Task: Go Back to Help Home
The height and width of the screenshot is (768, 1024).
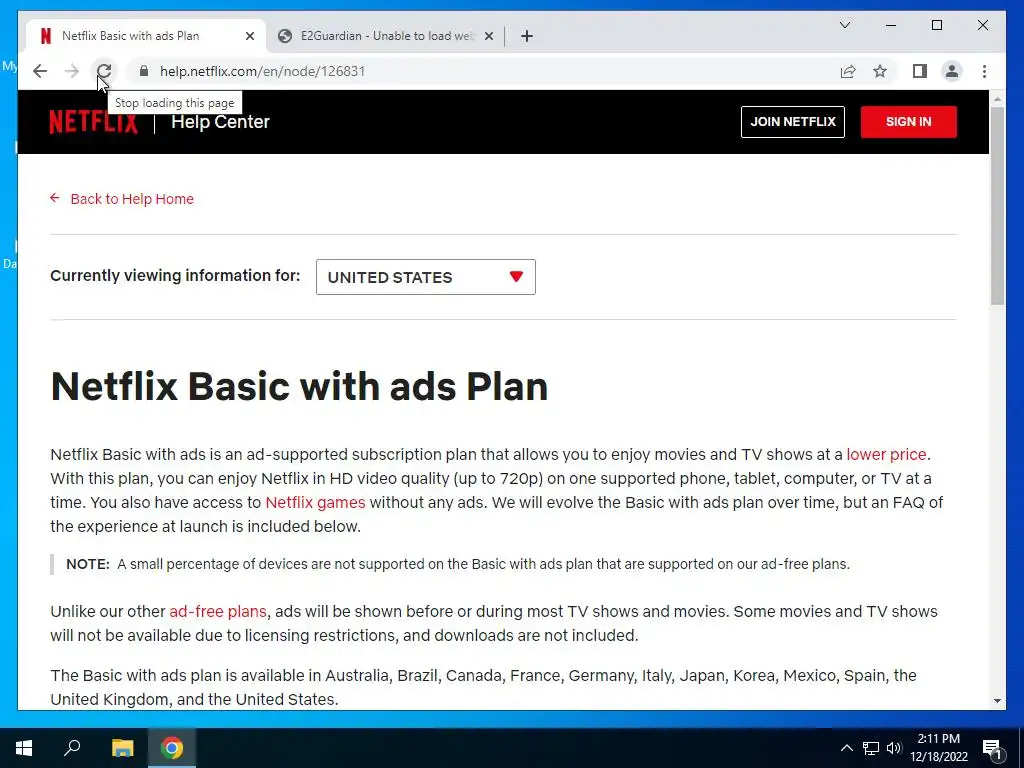Action: 122,199
